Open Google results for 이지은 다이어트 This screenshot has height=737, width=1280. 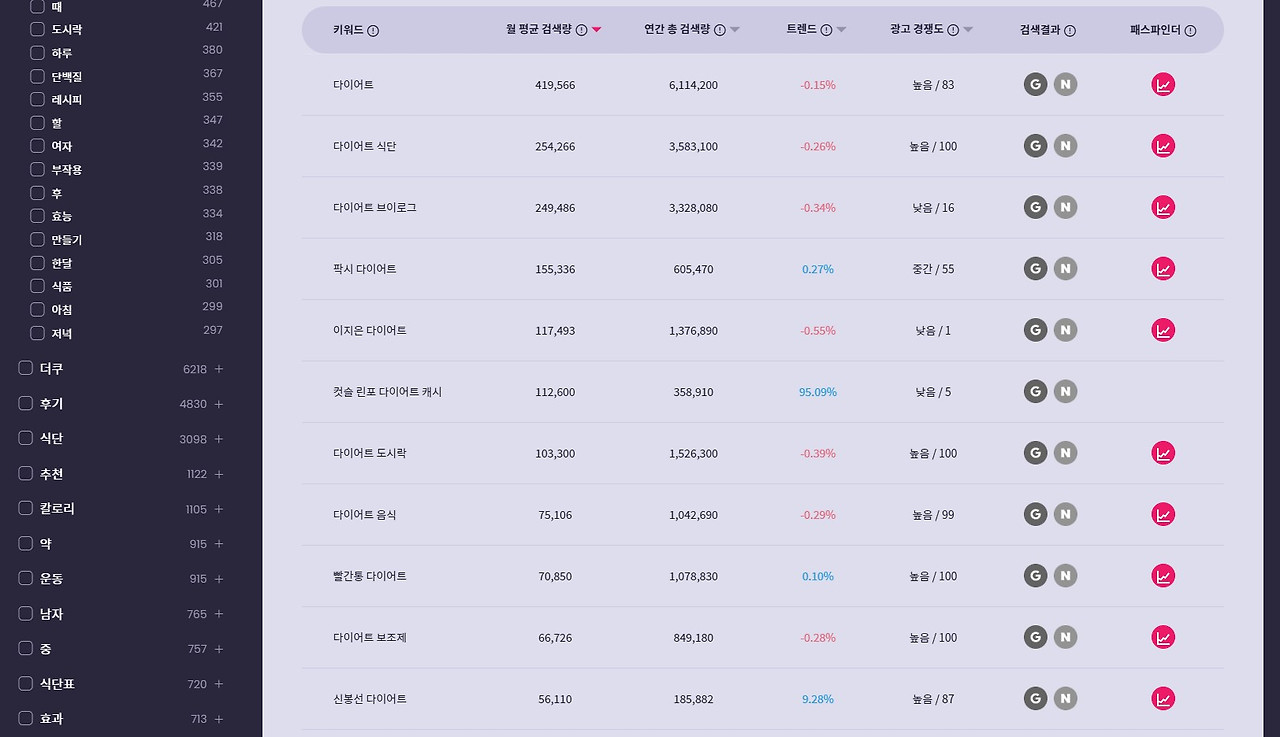[x=1035, y=330]
